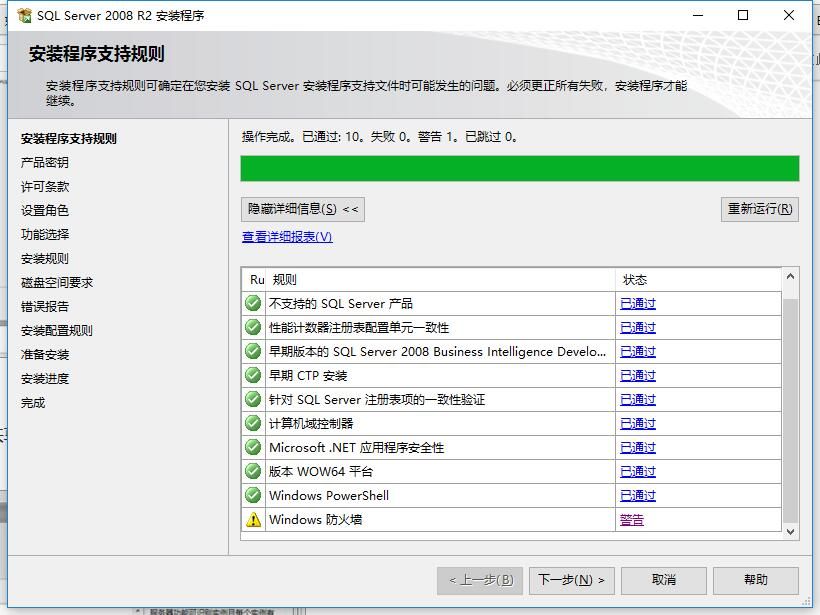Click green check icon for 版本 WOW64 平台

[253, 471]
